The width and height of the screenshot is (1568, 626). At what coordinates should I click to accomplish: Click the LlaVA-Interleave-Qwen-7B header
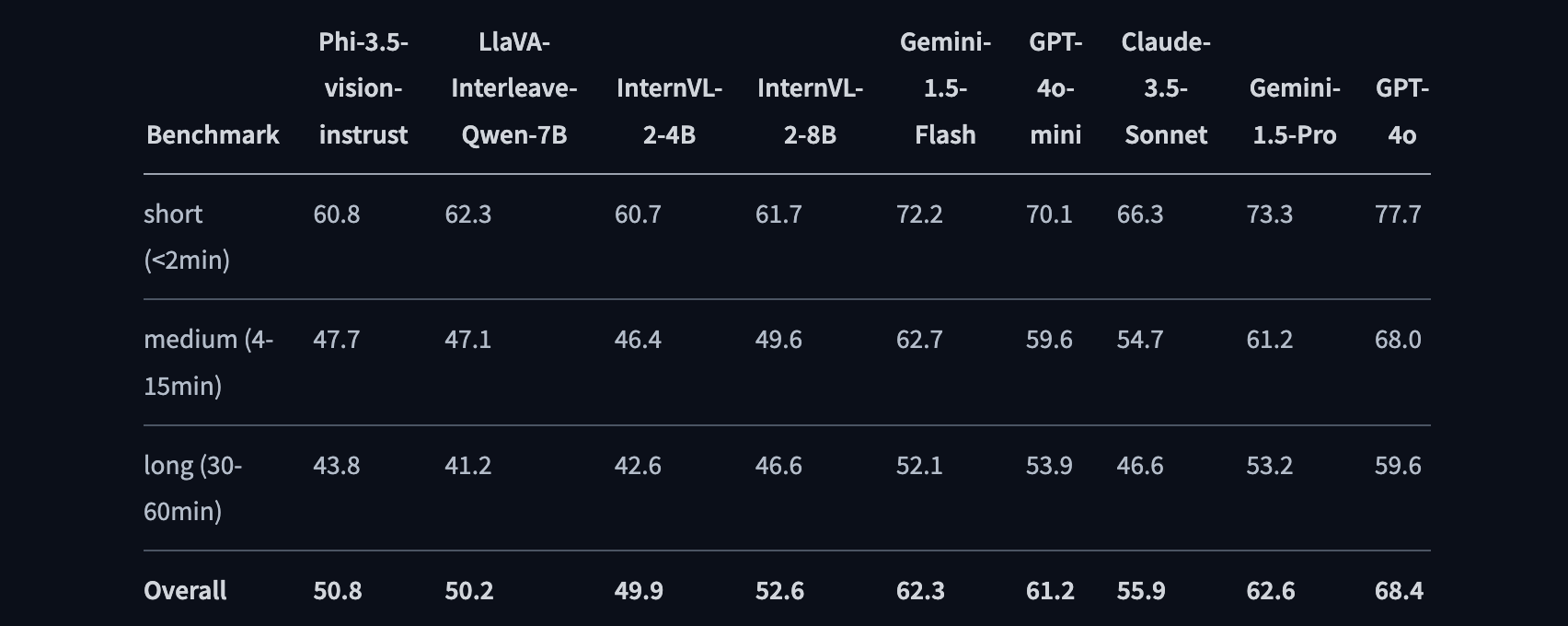click(x=514, y=88)
